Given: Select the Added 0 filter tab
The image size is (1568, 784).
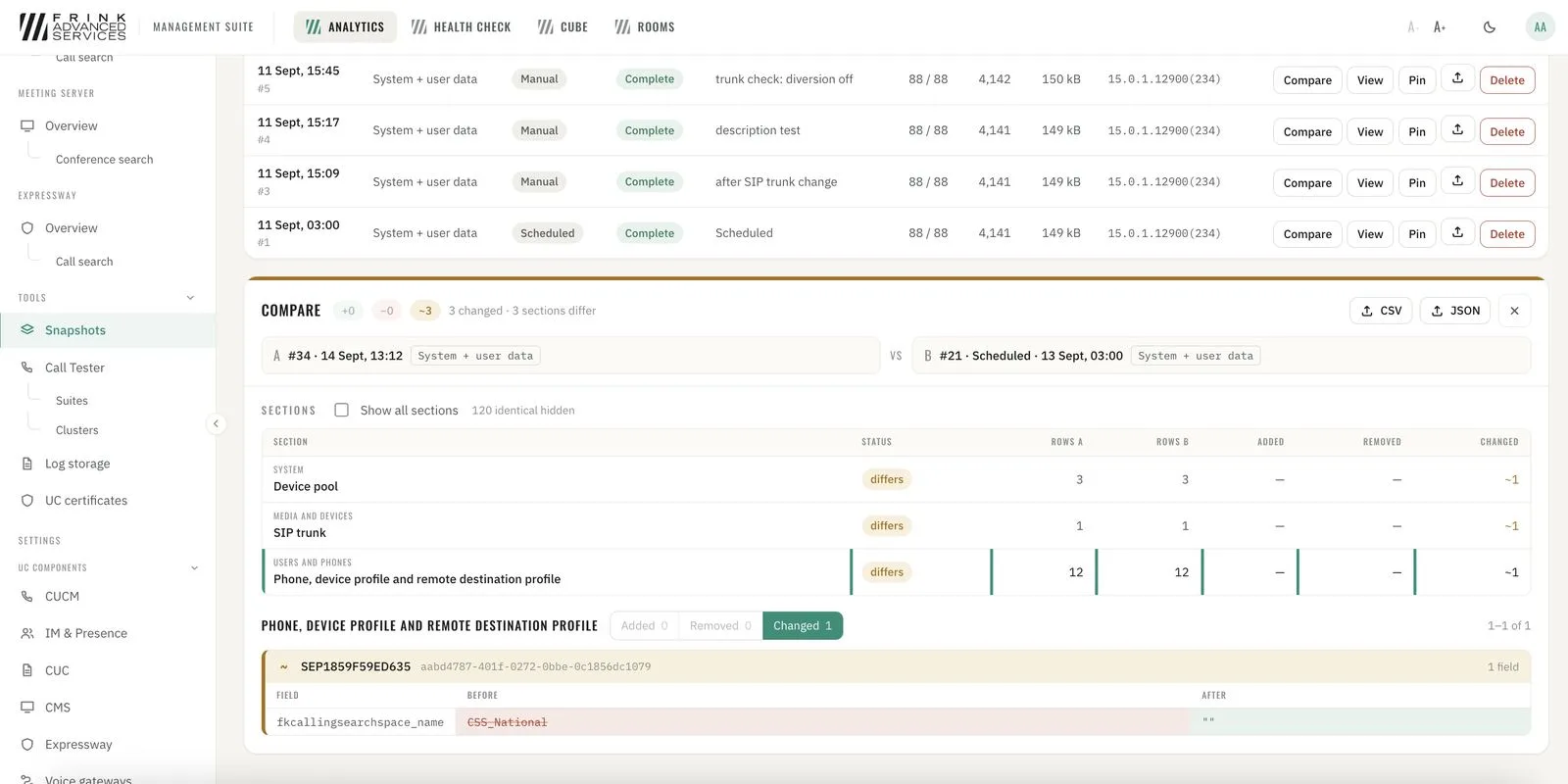Looking at the screenshot, I should coord(644,626).
